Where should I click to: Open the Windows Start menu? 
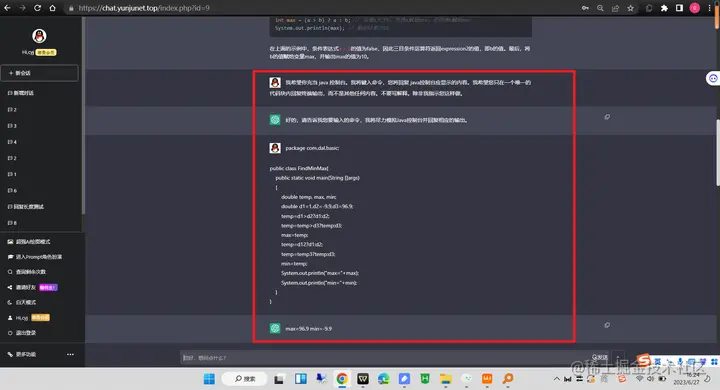[209, 379]
